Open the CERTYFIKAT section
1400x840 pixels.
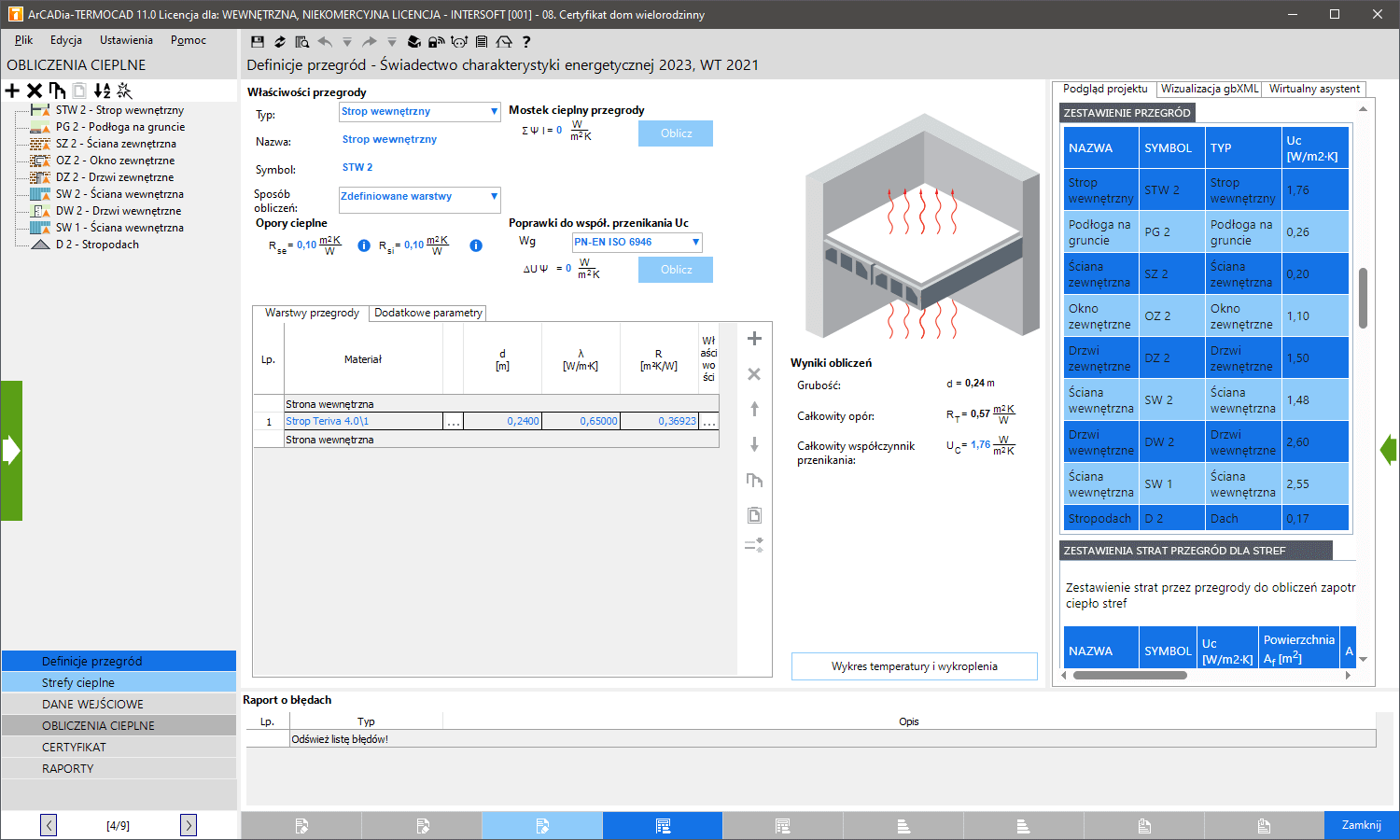(x=119, y=747)
